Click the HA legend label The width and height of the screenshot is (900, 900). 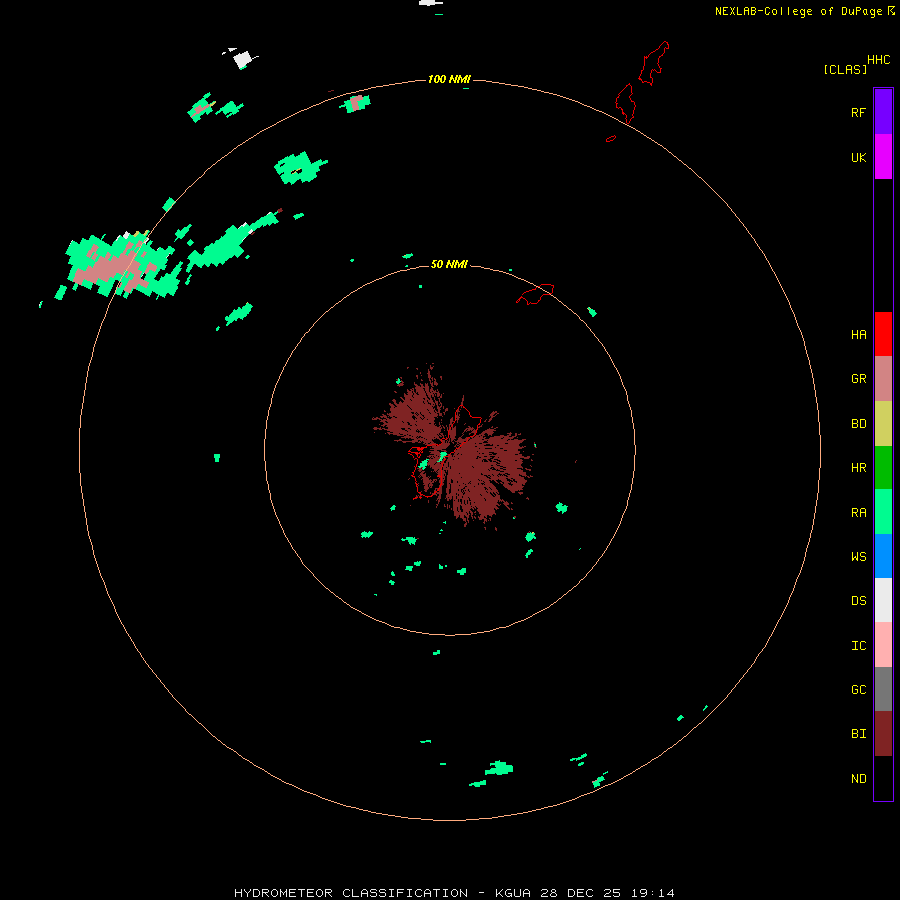[858, 335]
